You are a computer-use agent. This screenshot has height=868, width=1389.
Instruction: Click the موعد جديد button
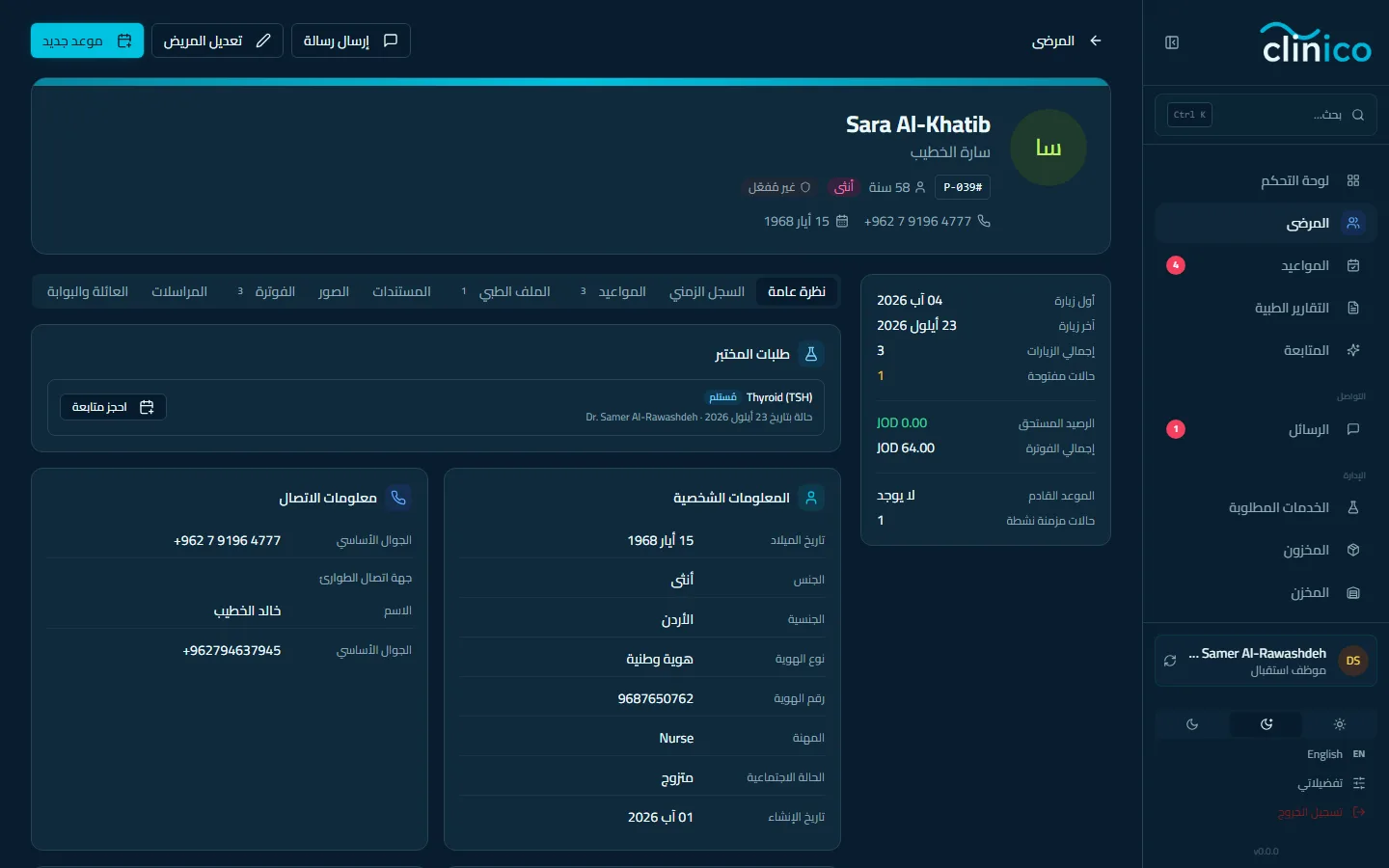(x=88, y=41)
